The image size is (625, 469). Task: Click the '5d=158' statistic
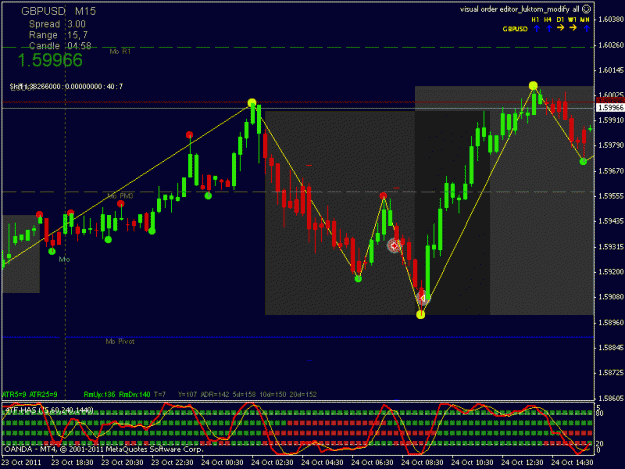tap(244, 394)
